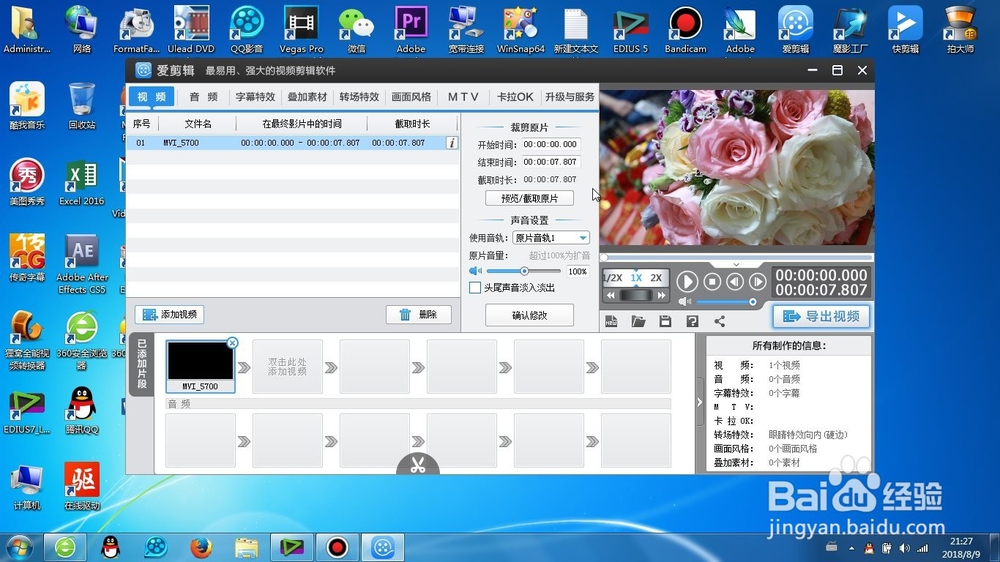Viewport: 1000px width, 562px height.
Task: Click the 开始时间 input field
Action: tap(551, 144)
